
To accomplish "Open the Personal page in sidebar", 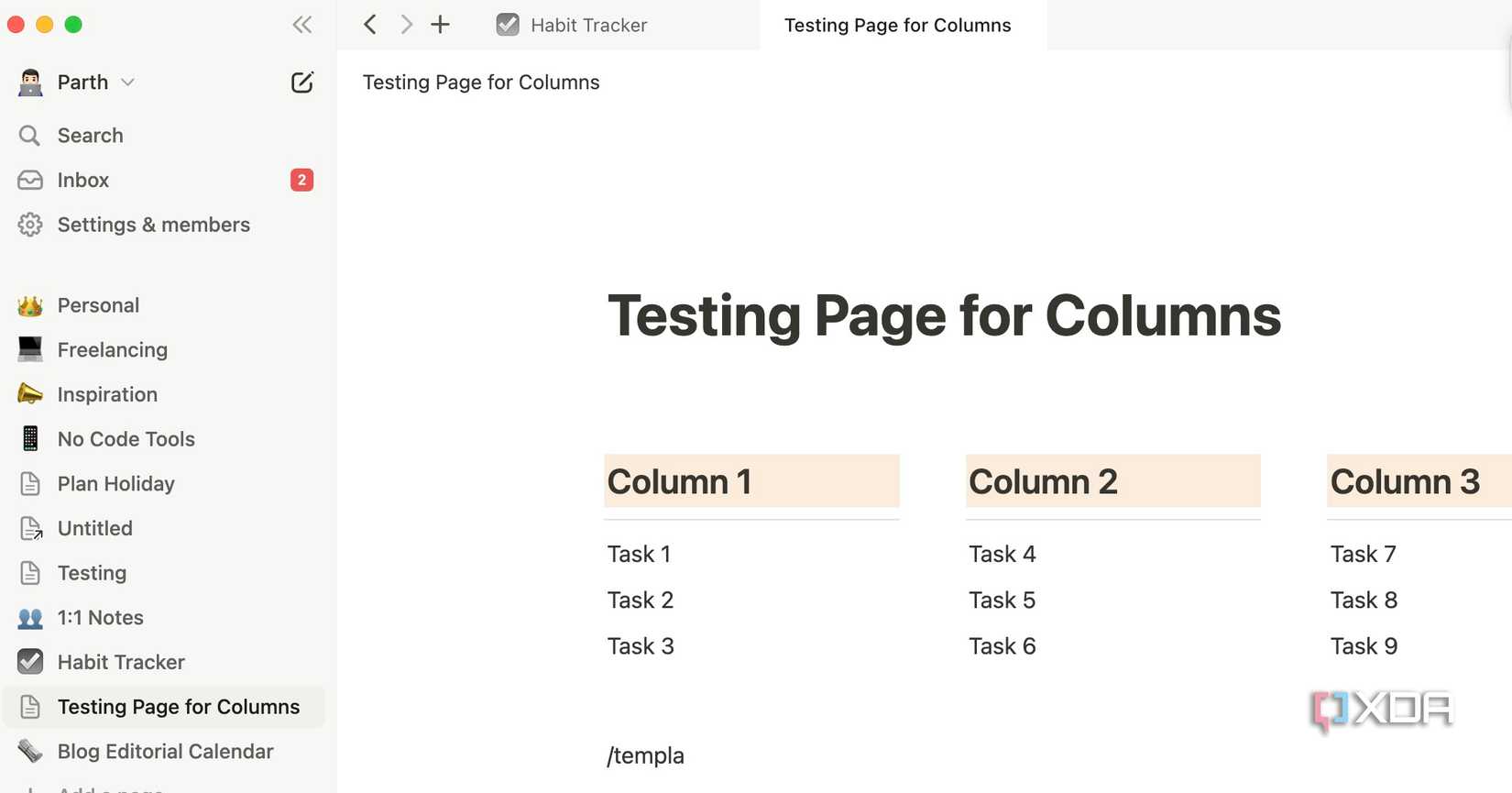I will tap(98, 305).
